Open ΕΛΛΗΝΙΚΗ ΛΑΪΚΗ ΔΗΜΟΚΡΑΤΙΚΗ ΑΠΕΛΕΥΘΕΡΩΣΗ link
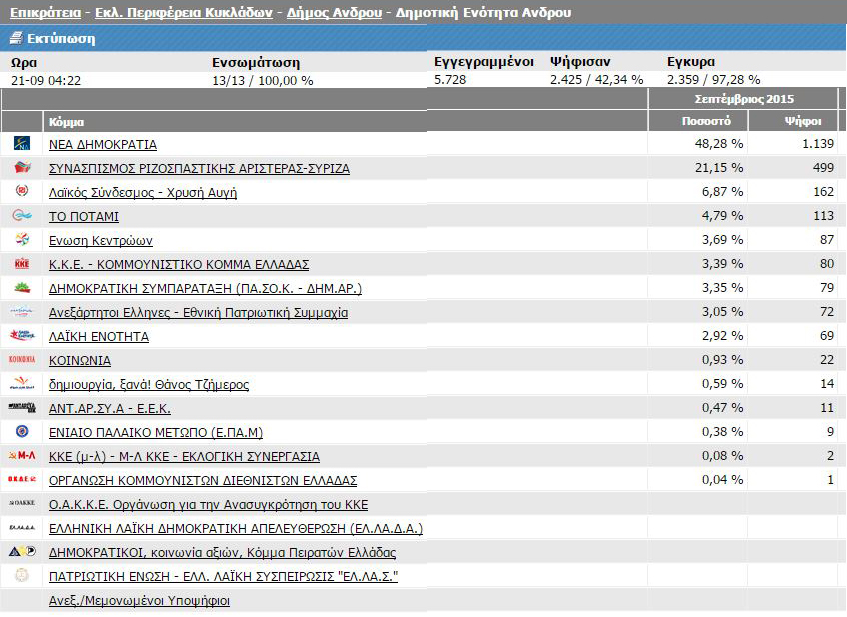Viewport: 847px width, 617px height. [x=236, y=528]
